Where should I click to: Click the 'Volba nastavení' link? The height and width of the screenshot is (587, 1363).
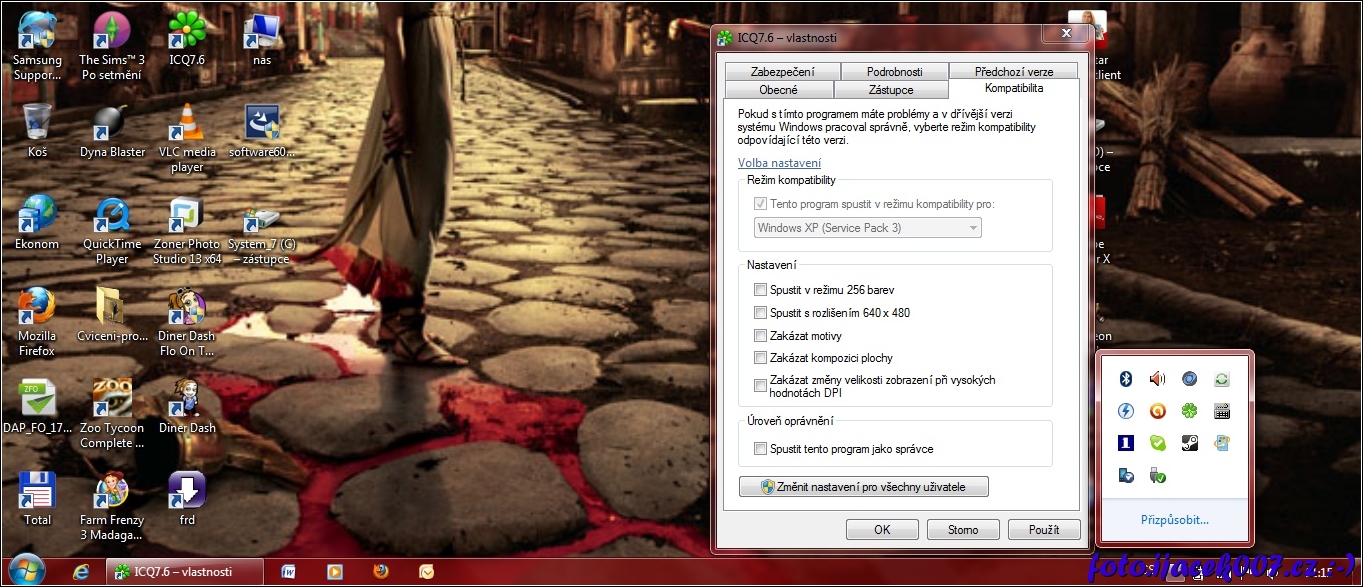pyautogui.click(x=779, y=163)
